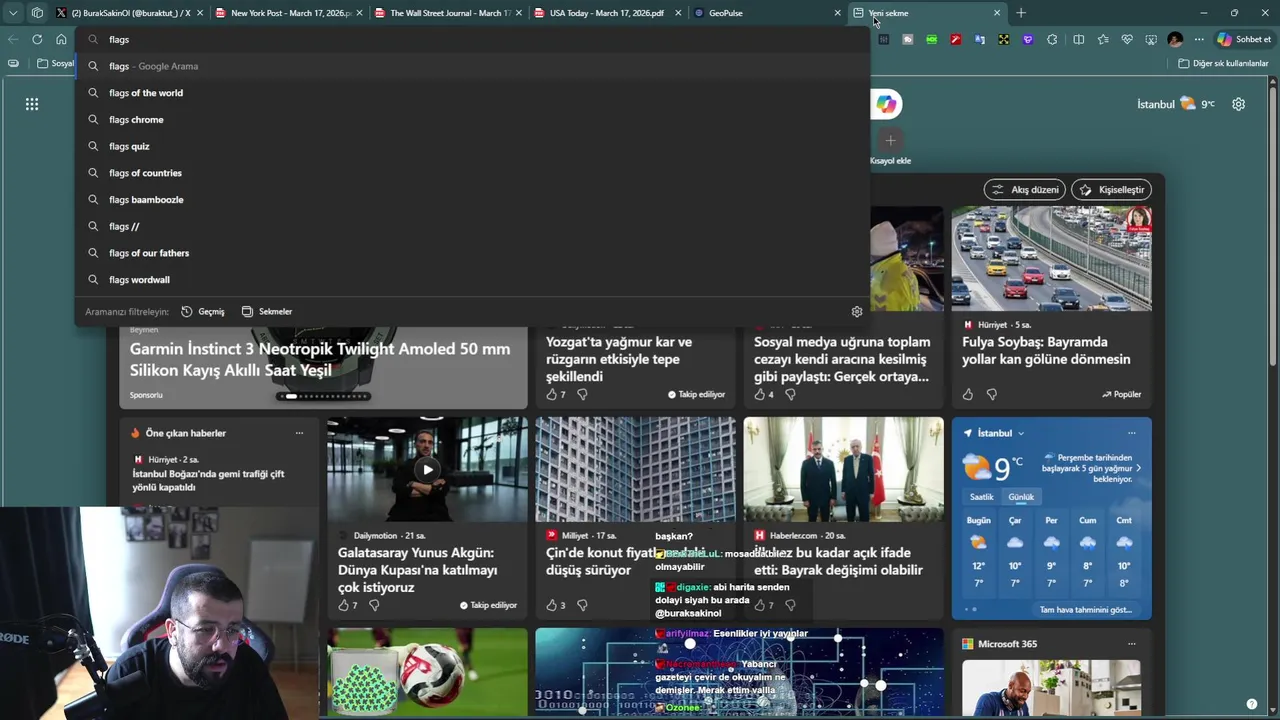Switch weather to Saatlik hourly view
Image resolution: width=1280 pixels, height=720 pixels.
tap(982, 497)
